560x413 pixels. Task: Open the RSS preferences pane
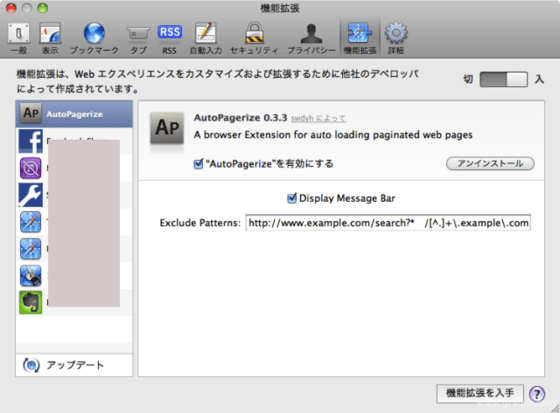point(170,38)
